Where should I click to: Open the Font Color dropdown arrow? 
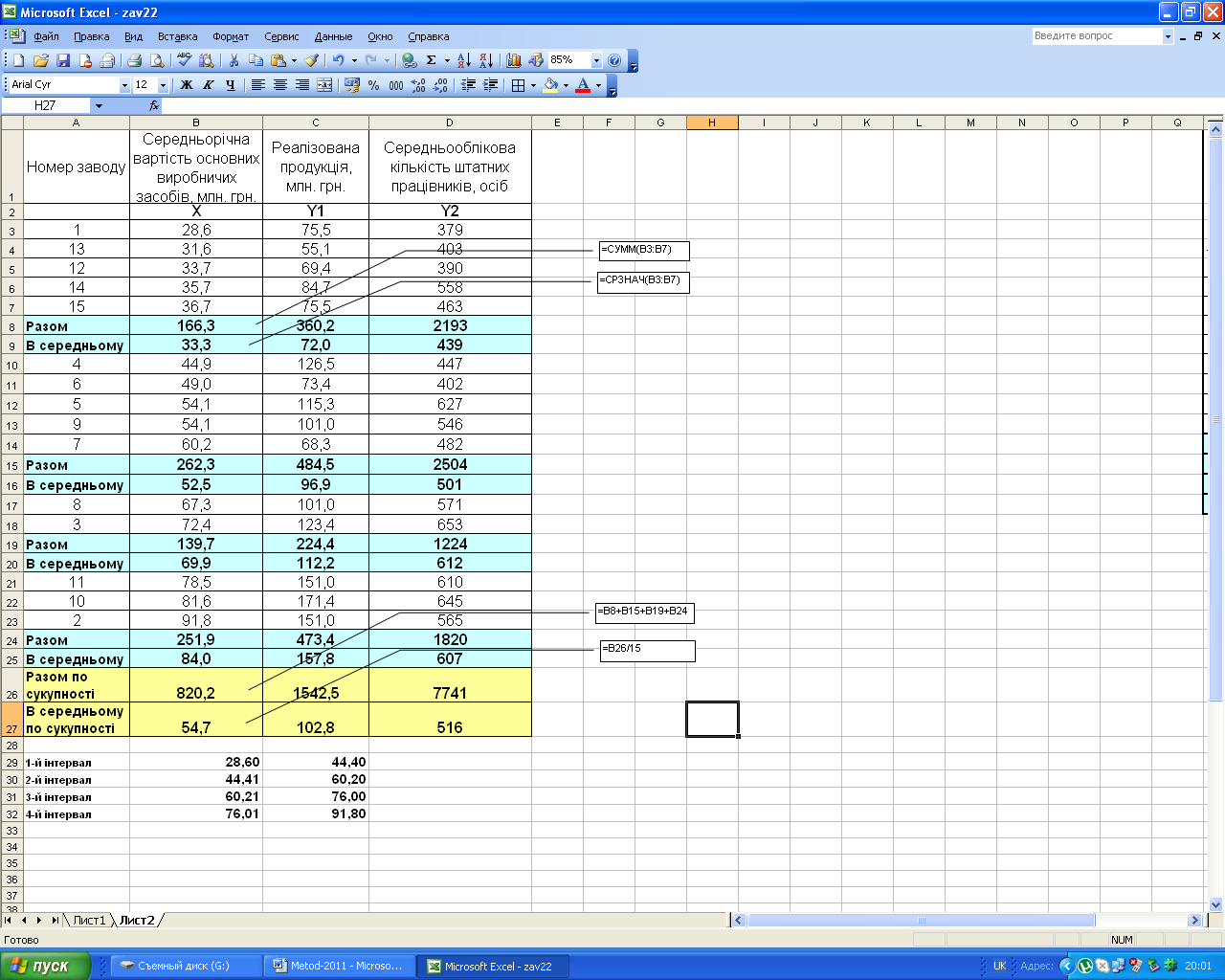tap(598, 85)
